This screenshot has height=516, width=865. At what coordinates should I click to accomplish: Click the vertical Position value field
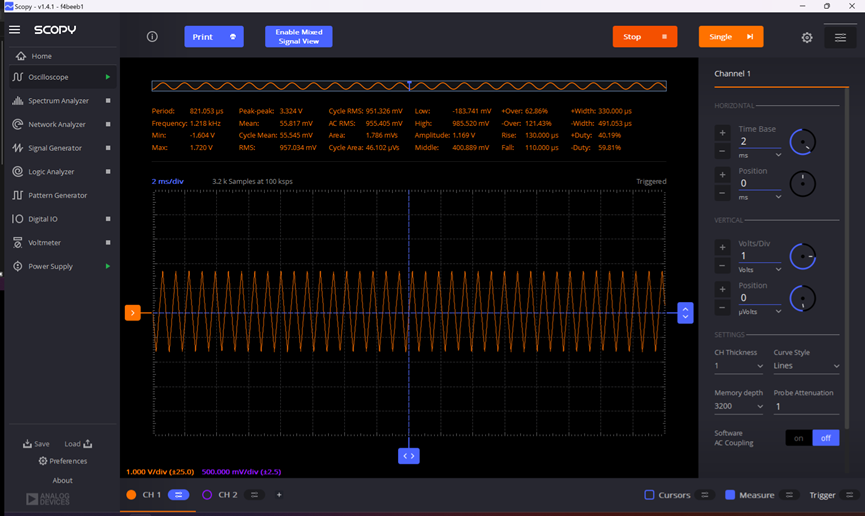[x=760, y=298]
